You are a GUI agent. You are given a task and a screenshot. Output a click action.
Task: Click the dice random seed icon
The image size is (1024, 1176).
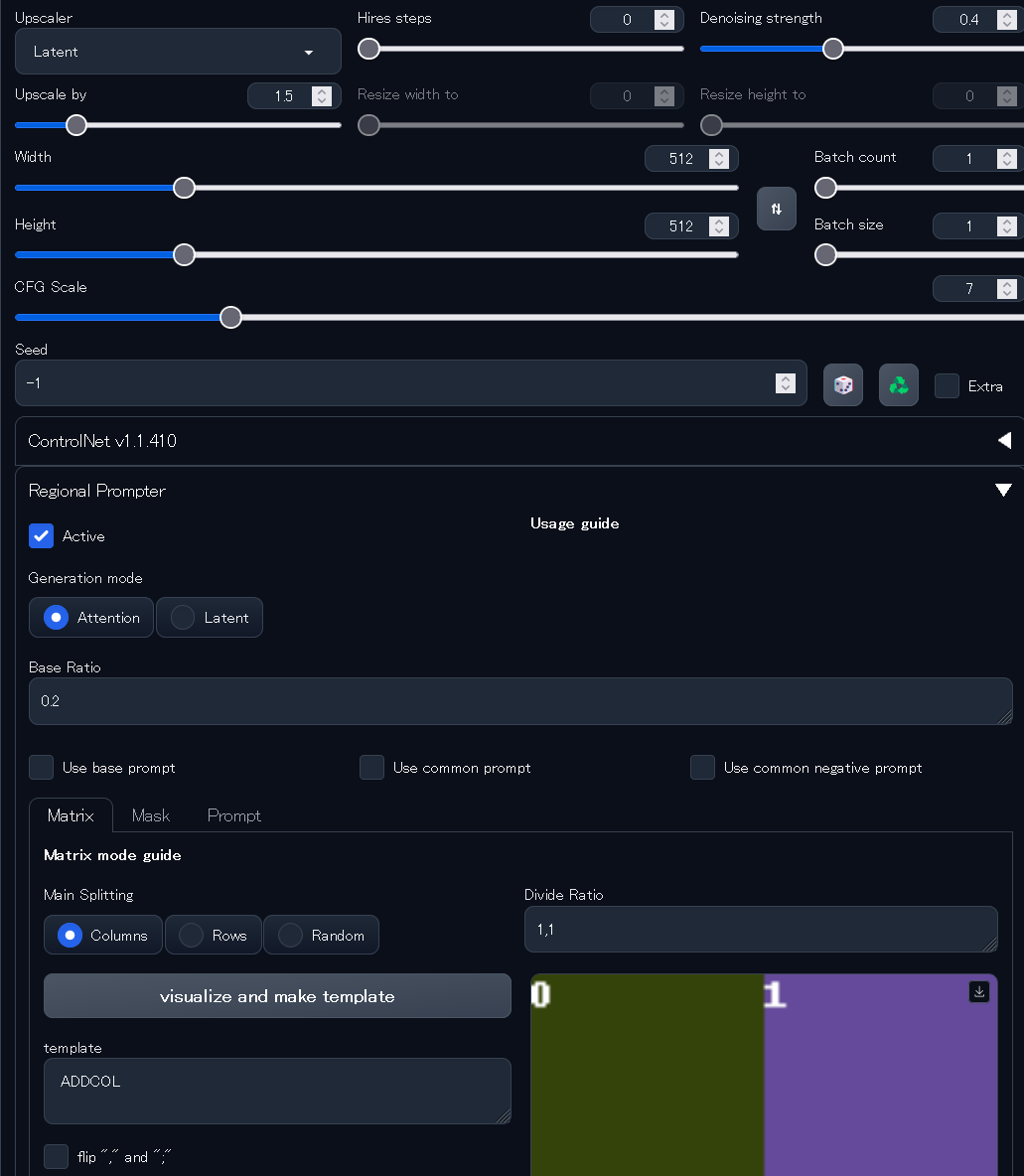tap(842, 385)
